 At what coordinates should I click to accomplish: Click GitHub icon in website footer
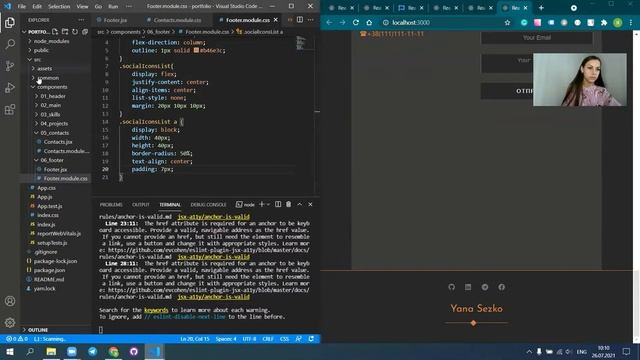coord(451,287)
